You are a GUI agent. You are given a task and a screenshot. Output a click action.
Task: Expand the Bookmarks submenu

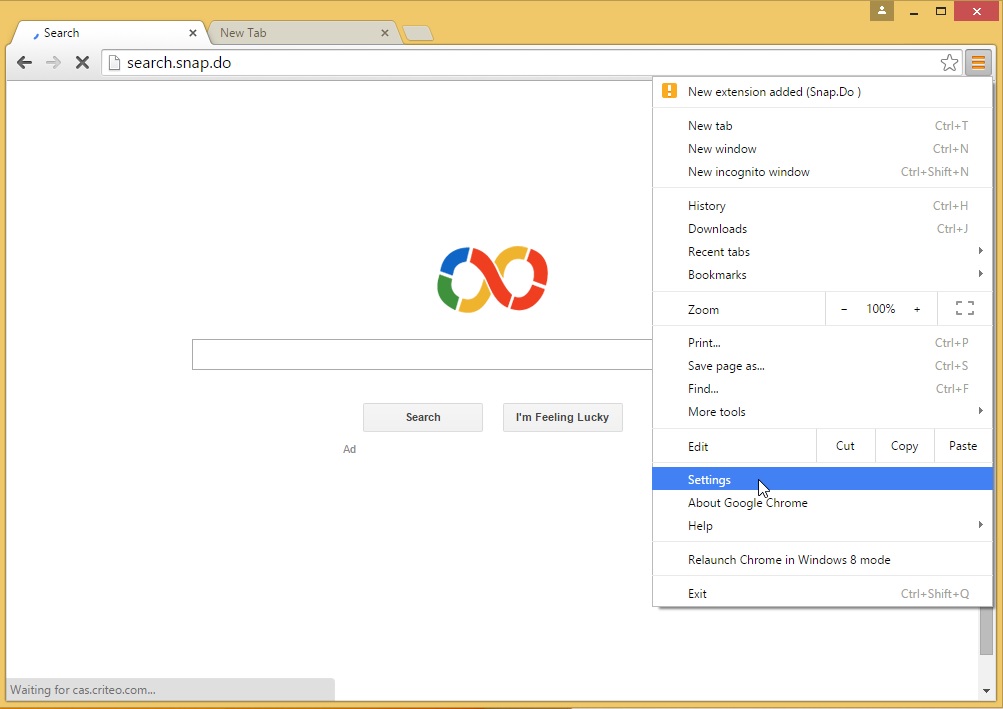pos(717,275)
